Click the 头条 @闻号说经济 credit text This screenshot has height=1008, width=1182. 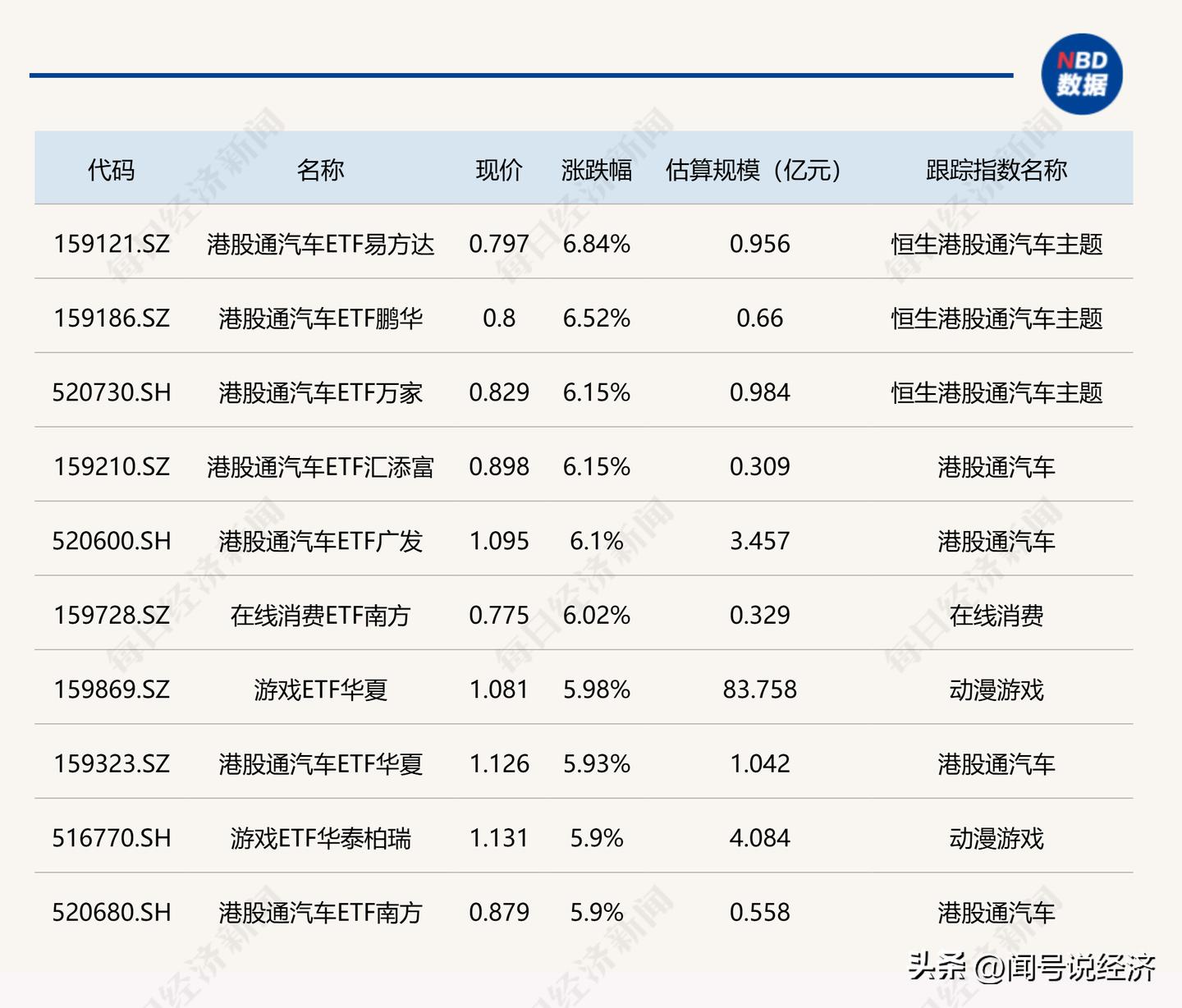coord(1032,967)
